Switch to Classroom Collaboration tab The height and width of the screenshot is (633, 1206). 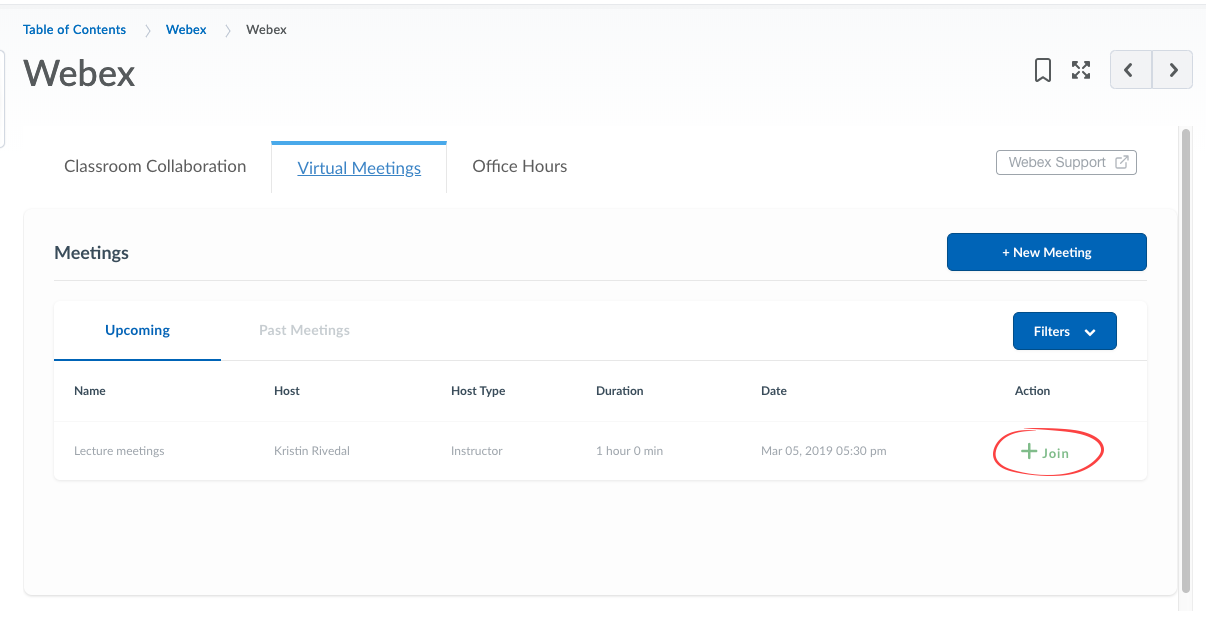pyautogui.click(x=155, y=167)
